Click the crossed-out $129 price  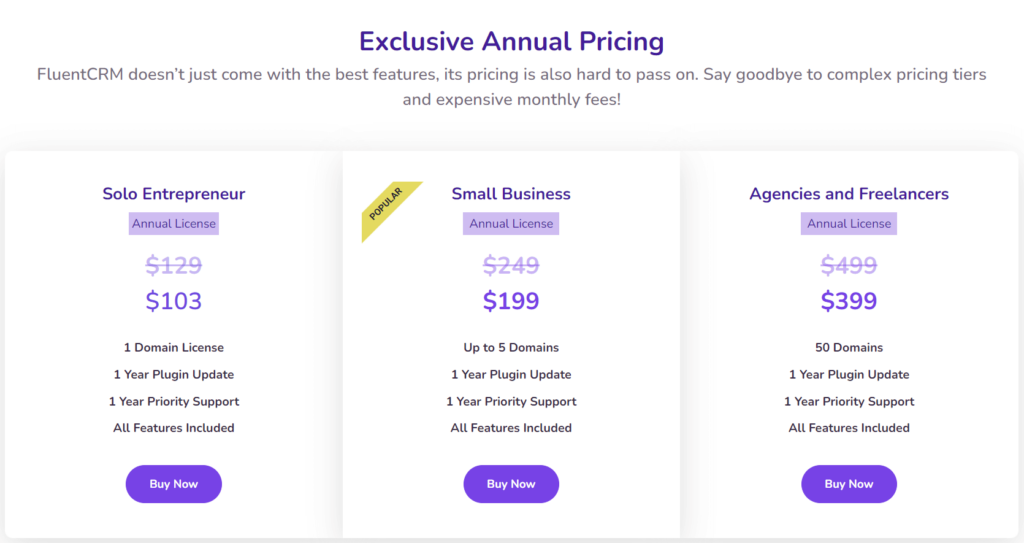pyautogui.click(x=174, y=265)
